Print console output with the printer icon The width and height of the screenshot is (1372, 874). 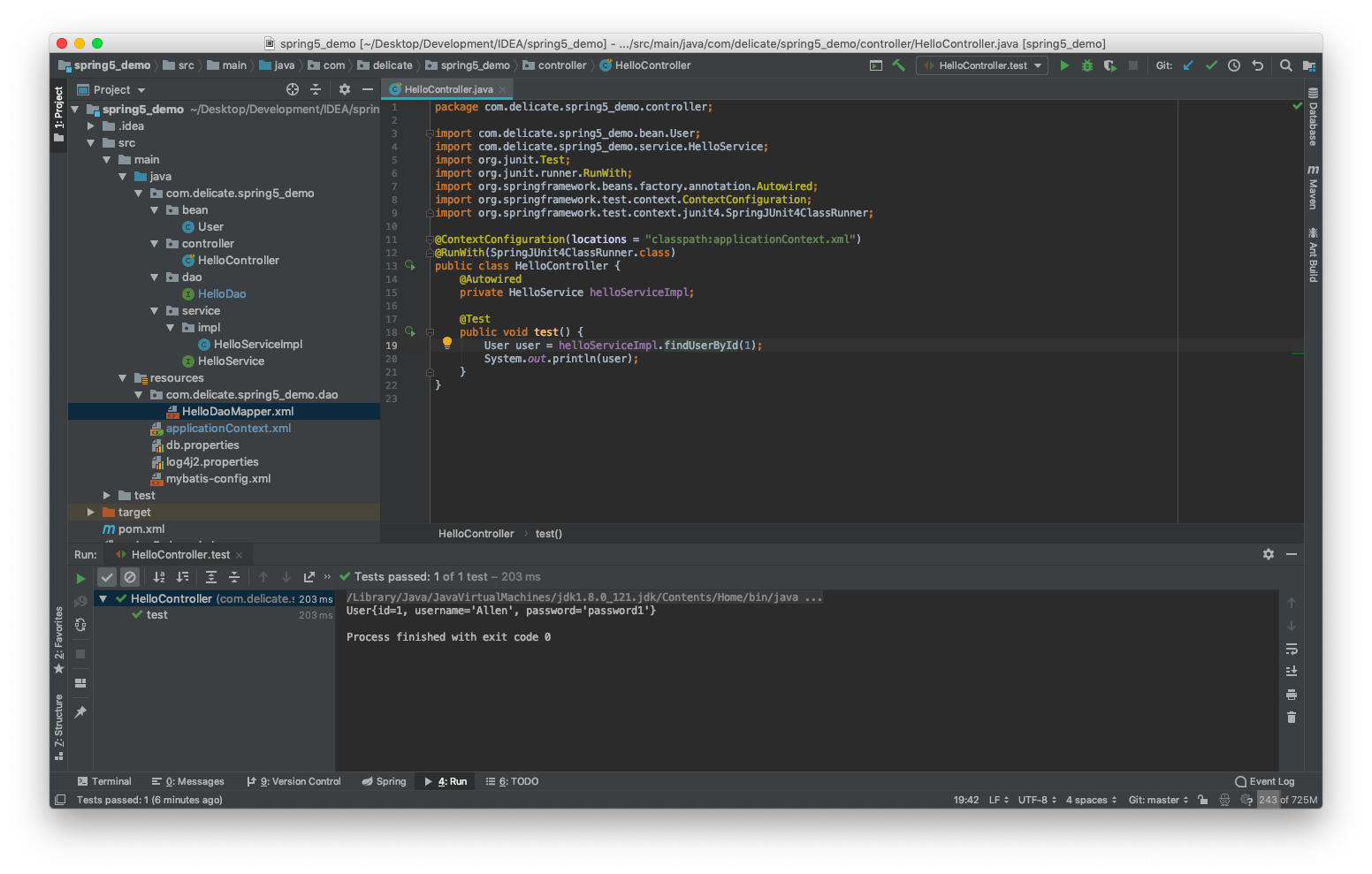(x=1292, y=695)
